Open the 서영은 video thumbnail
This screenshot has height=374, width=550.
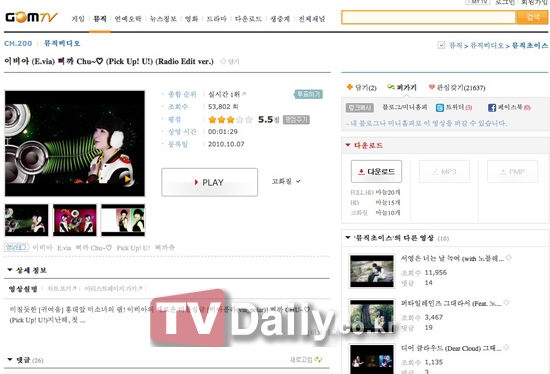[x=372, y=271]
